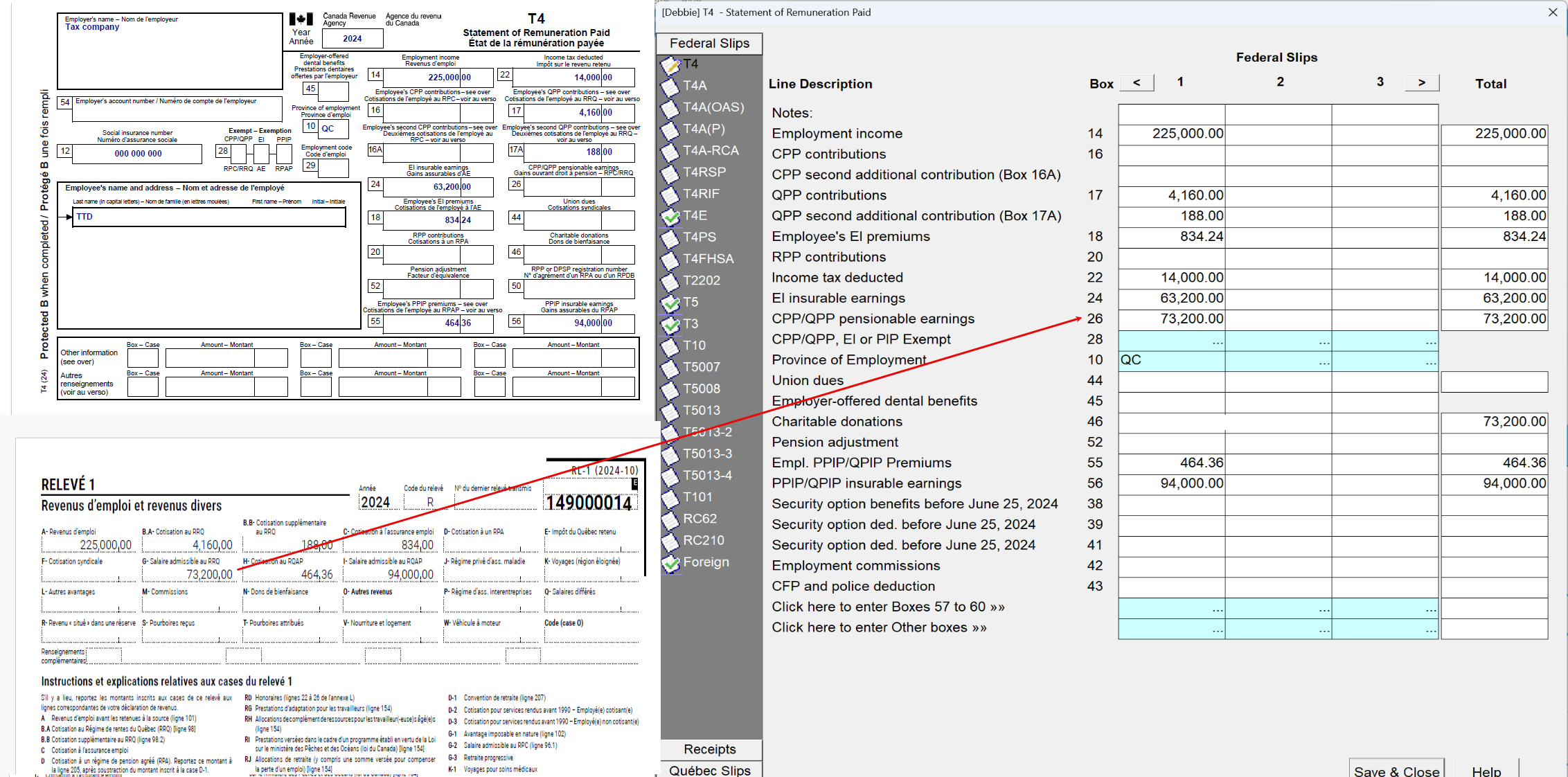Viewport: 1568px width, 777px height.
Task: Expand Boxes 57 to 60 entry column 1
Action: click(1172, 608)
